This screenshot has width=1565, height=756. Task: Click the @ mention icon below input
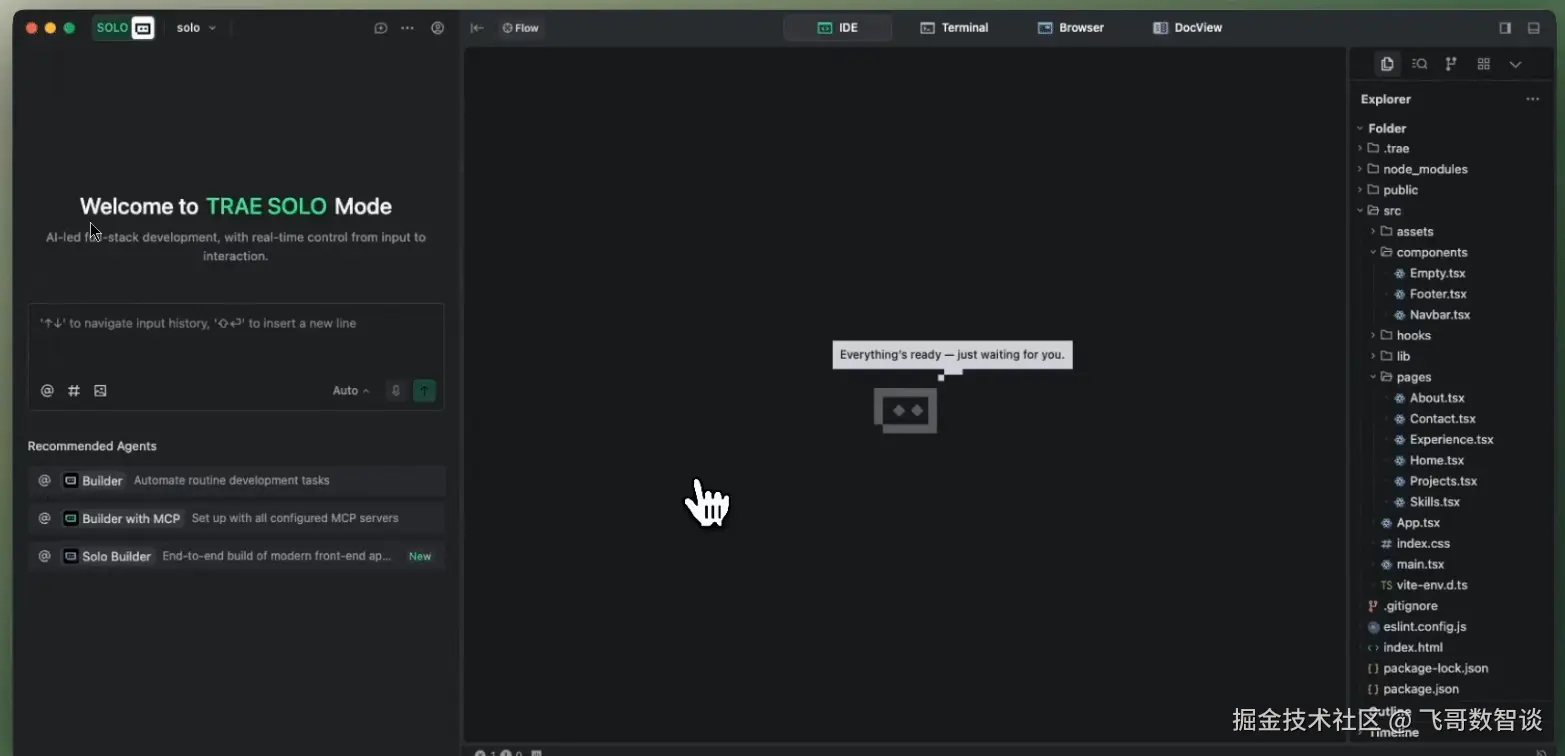[x=47, y=391]
